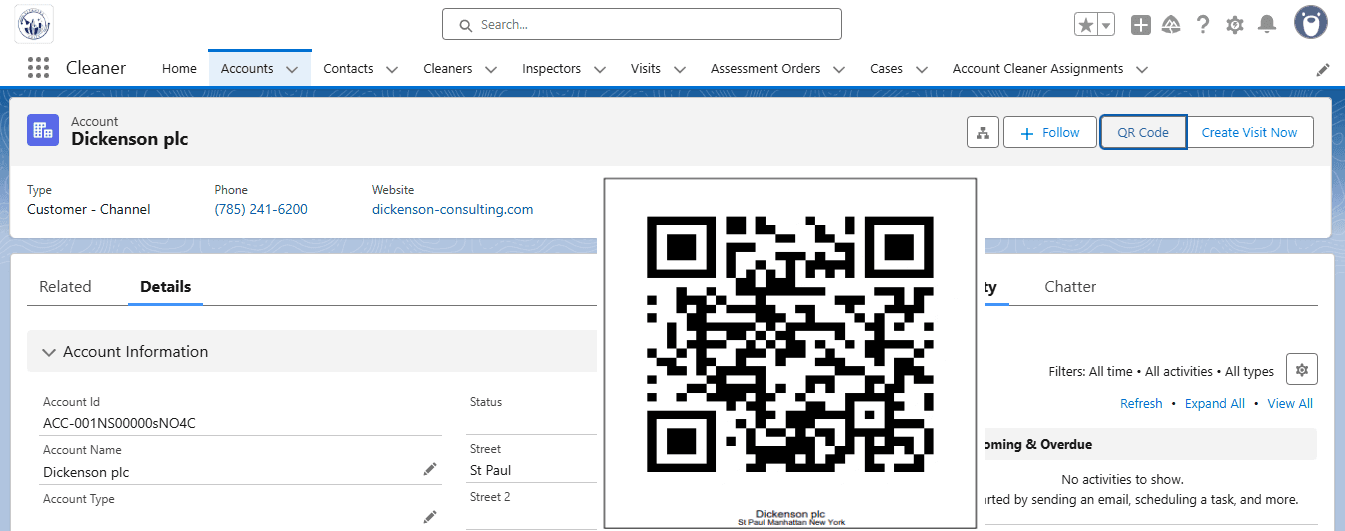The width and height of the screenshot is (1345, 531).
Task: Click the Customer - Channel type value
Action: pos(89,209)
